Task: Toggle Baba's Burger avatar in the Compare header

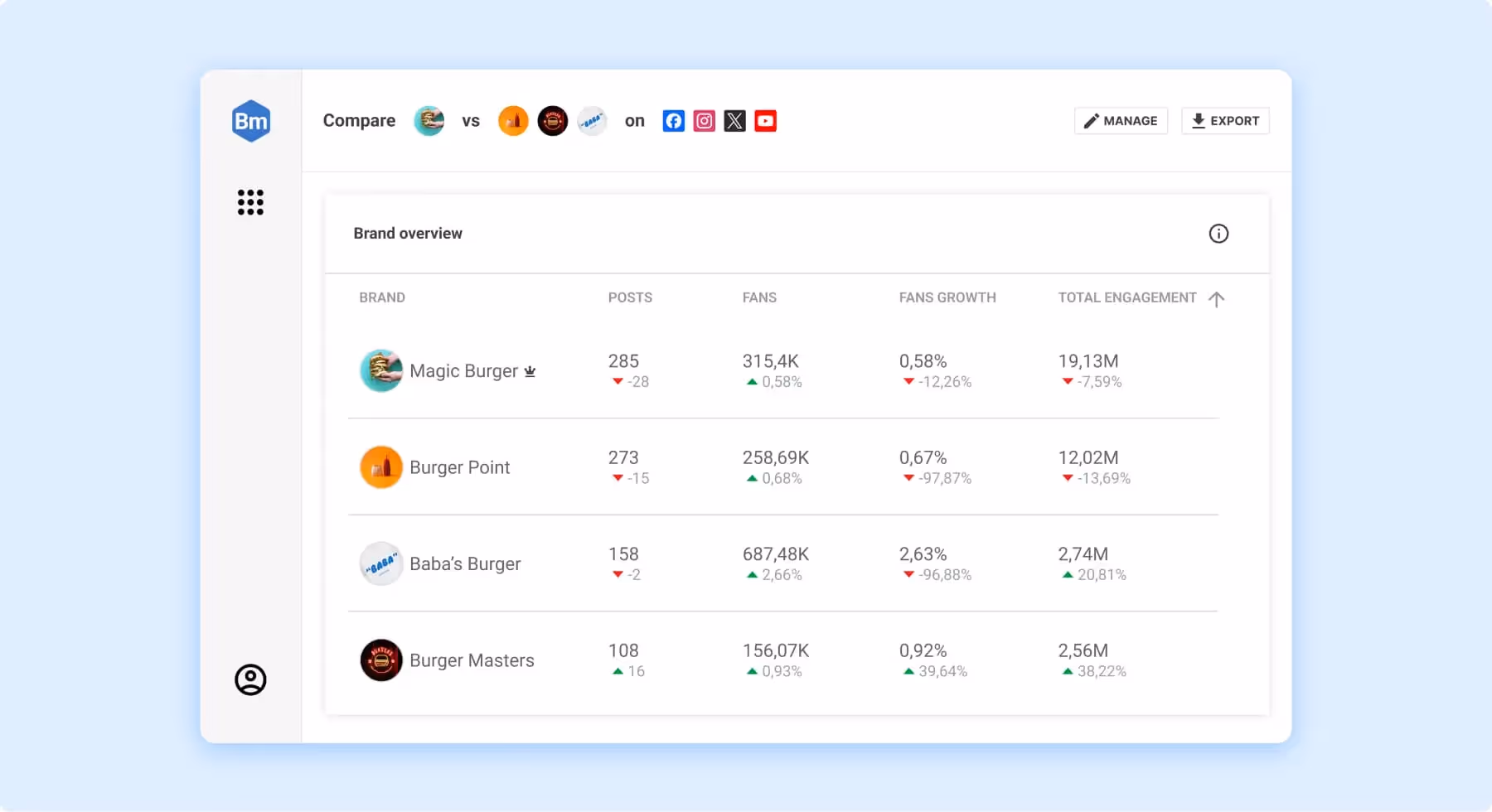Action: tap(592, 121)
